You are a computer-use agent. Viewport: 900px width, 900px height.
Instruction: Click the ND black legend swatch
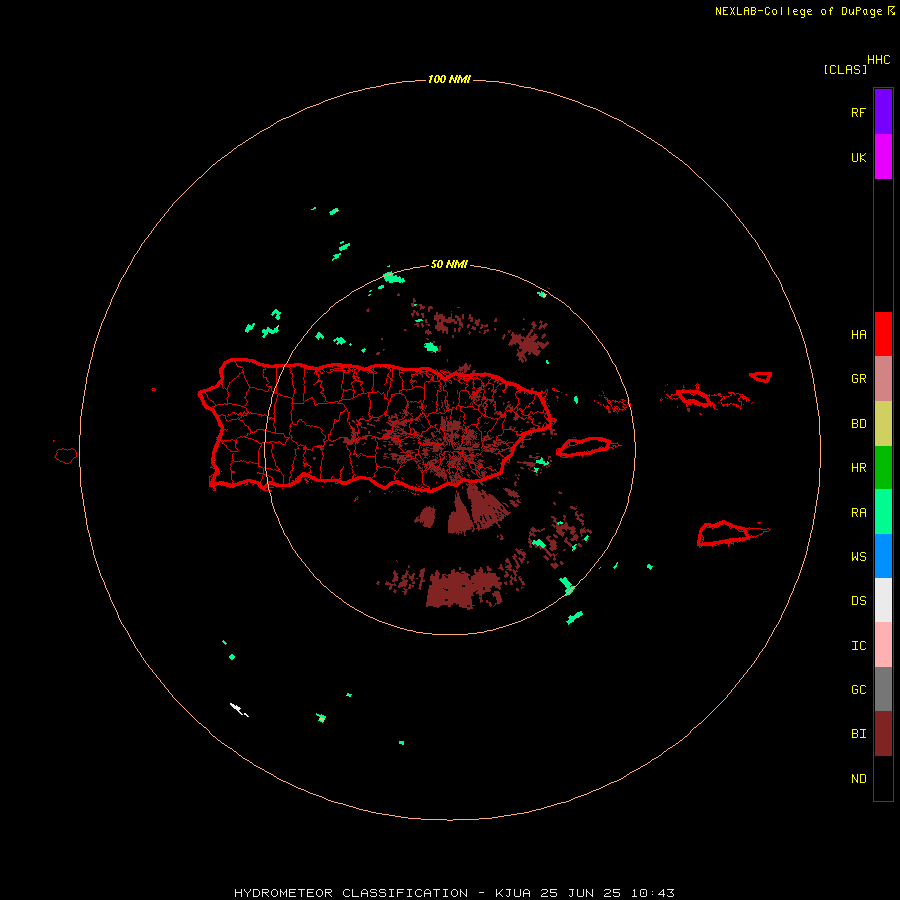pyautogui.click(x=883, y=778)
